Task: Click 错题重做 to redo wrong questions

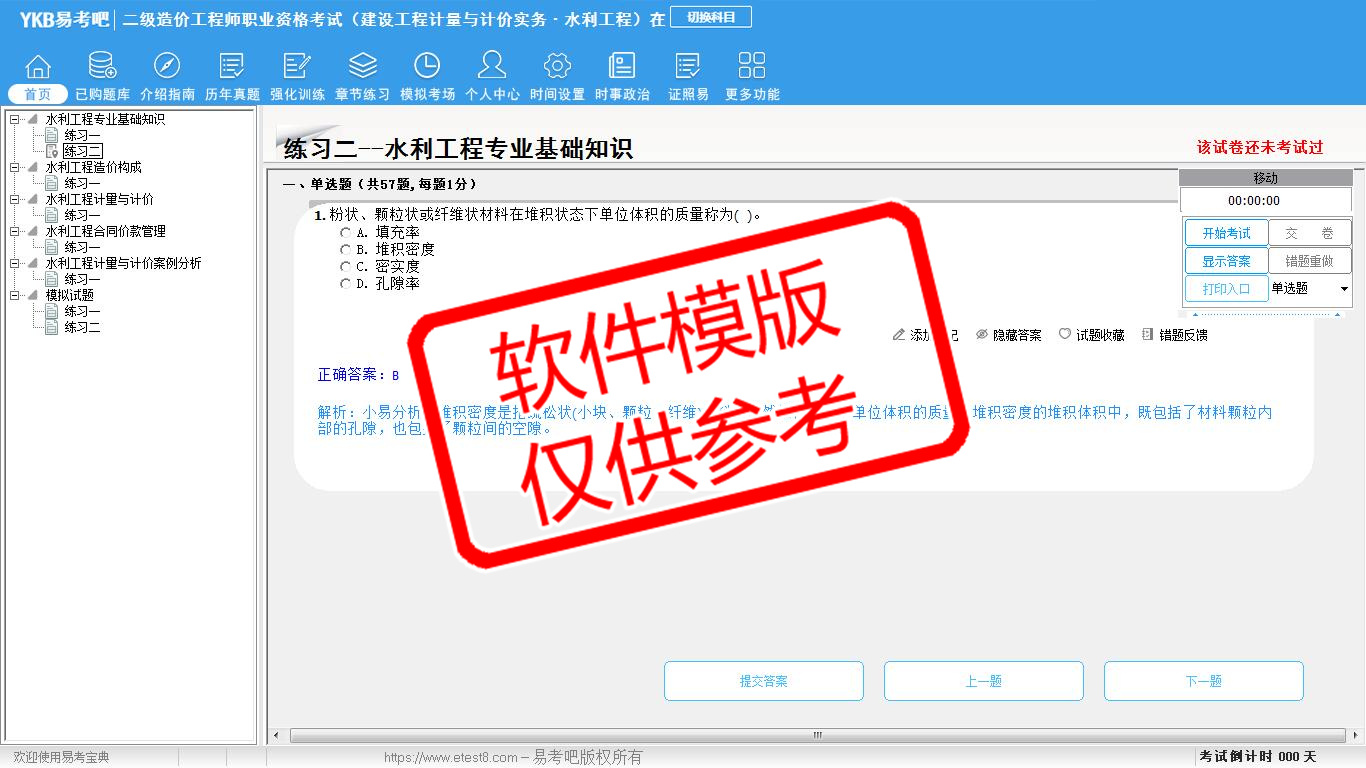Action: (x=1310, y=261)
